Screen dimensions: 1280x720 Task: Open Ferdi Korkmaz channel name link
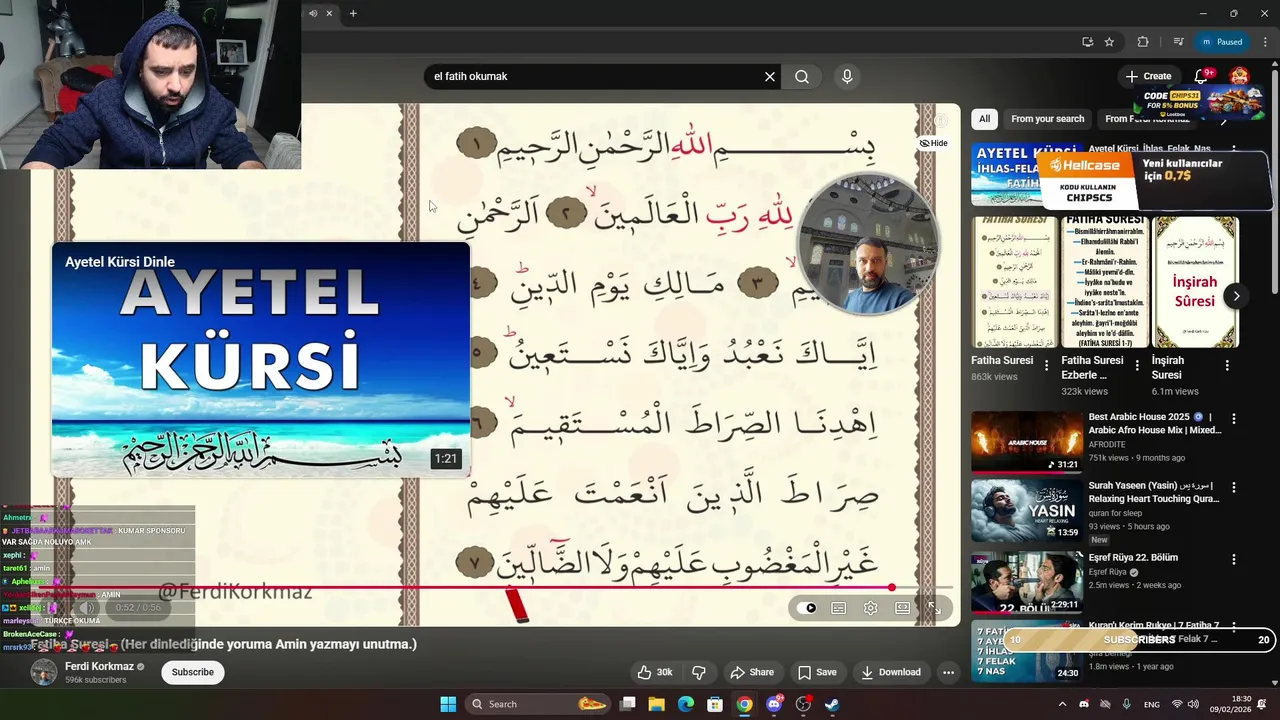click(x=99, y=666)
